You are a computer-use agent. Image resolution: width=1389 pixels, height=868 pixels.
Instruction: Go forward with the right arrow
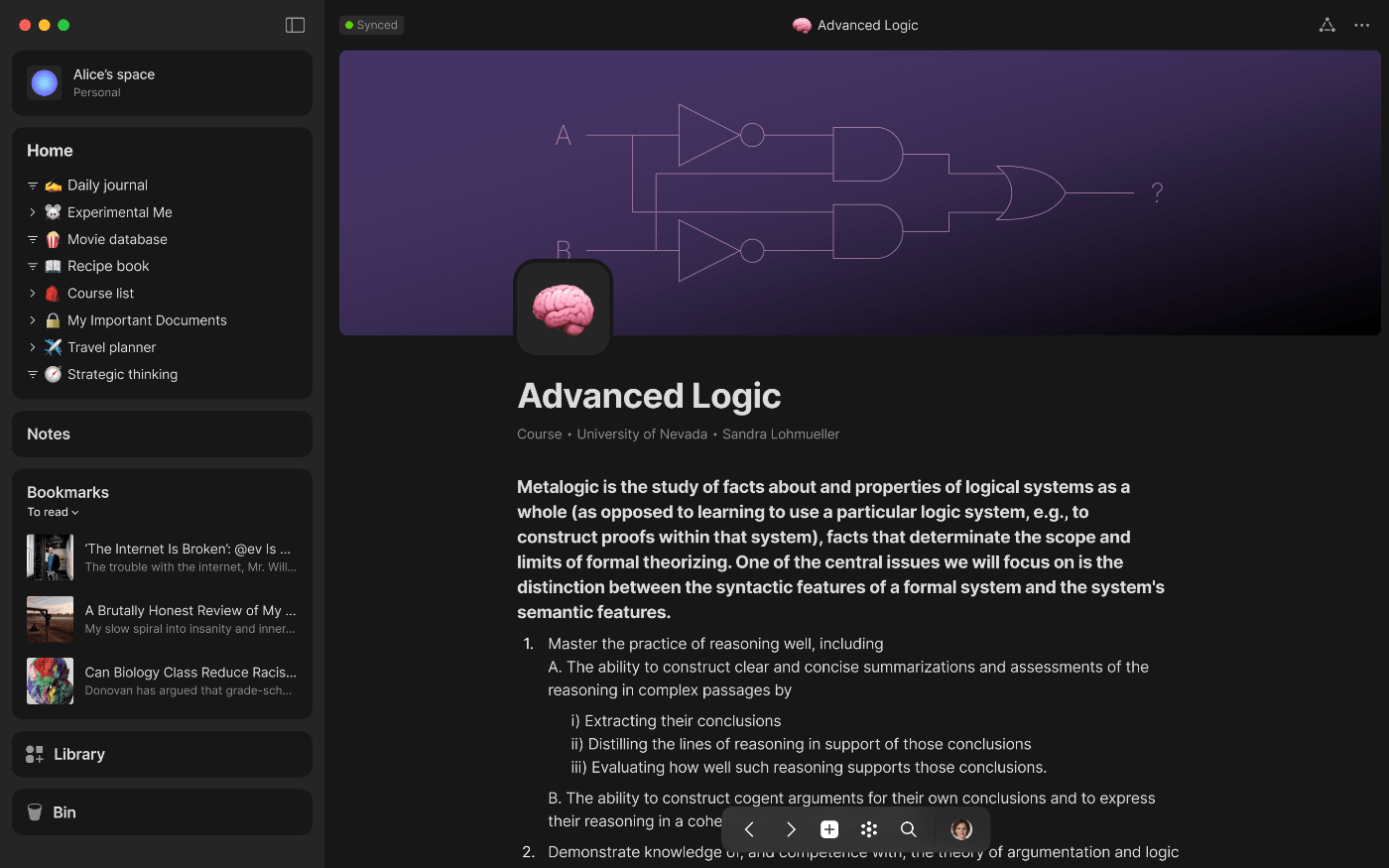coord(791,829)
